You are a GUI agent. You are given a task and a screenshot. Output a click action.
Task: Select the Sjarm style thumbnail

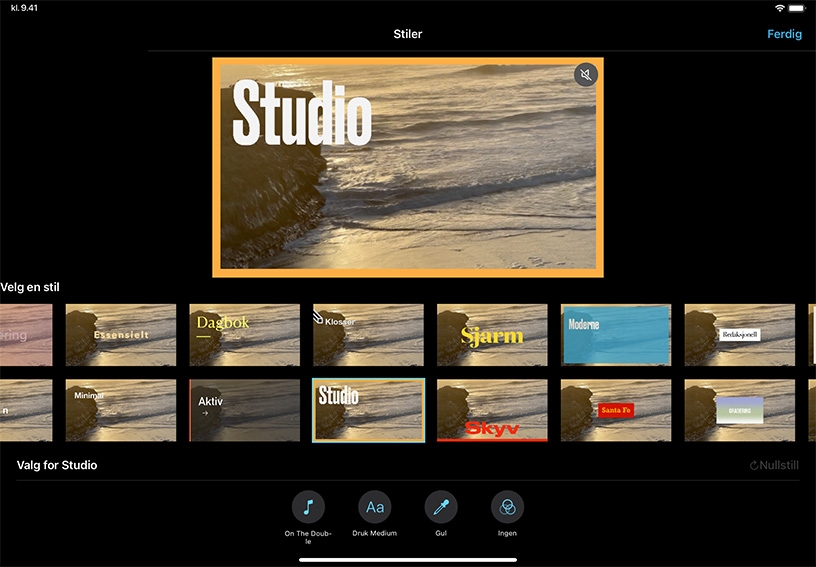coord(492,335)
